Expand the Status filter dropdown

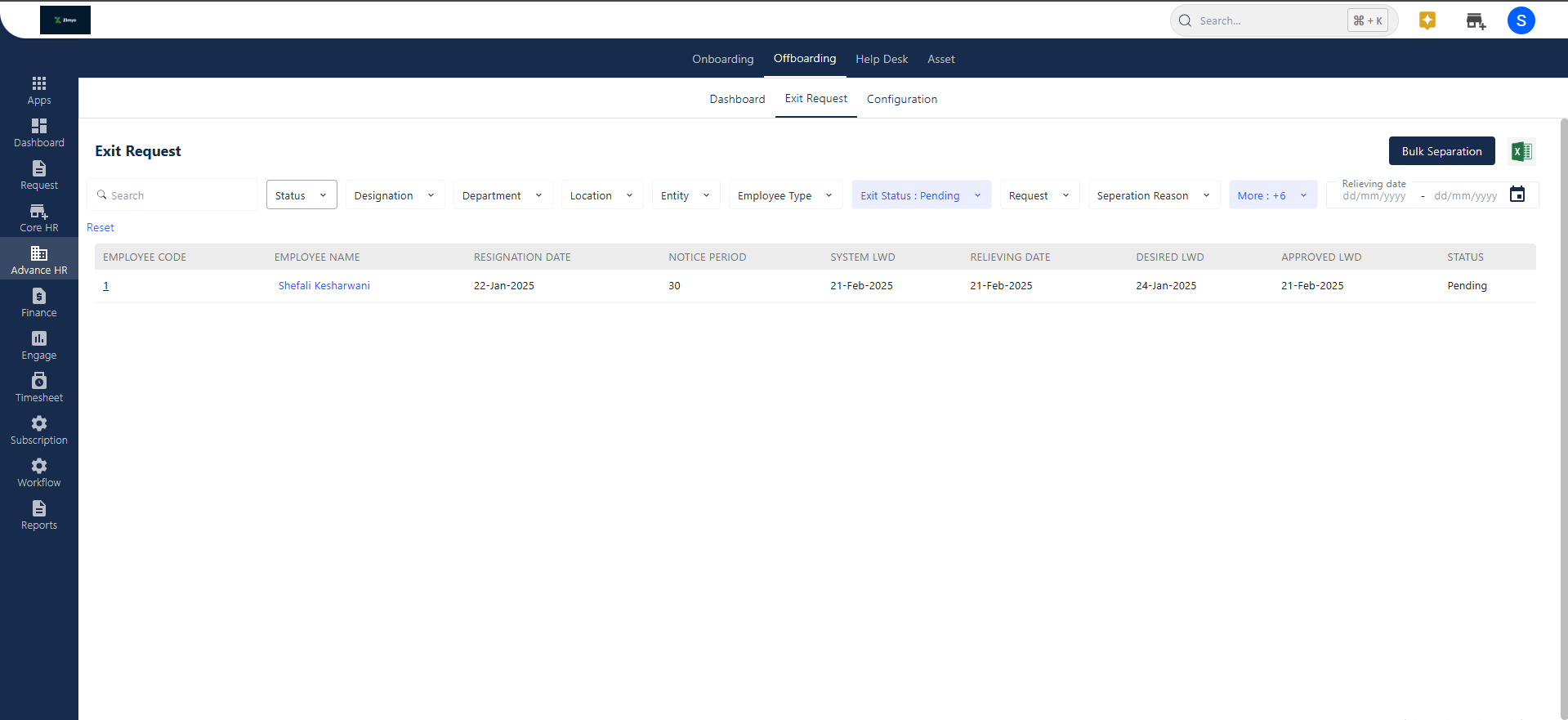(302, 195)
